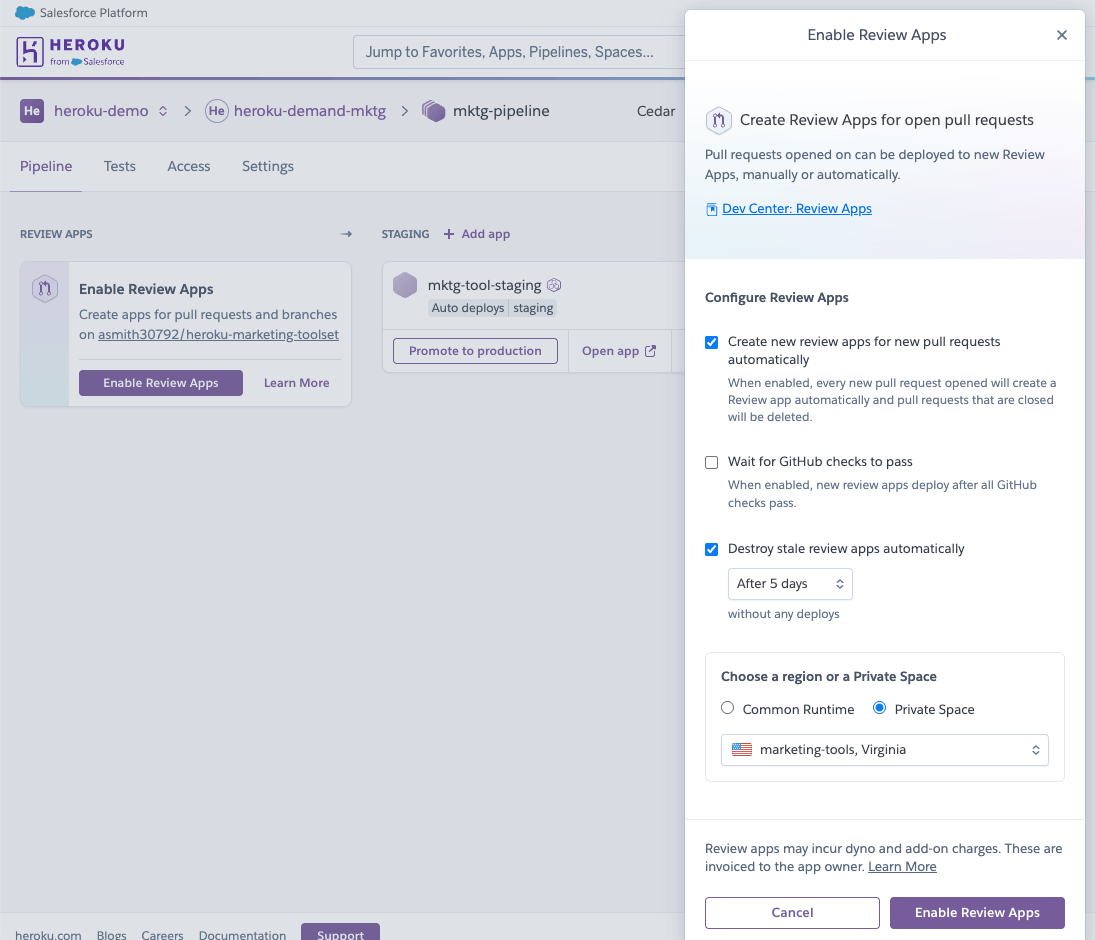Open the Access tab
The height and width of the screenshot is (940, 1095).
(189, 166)
